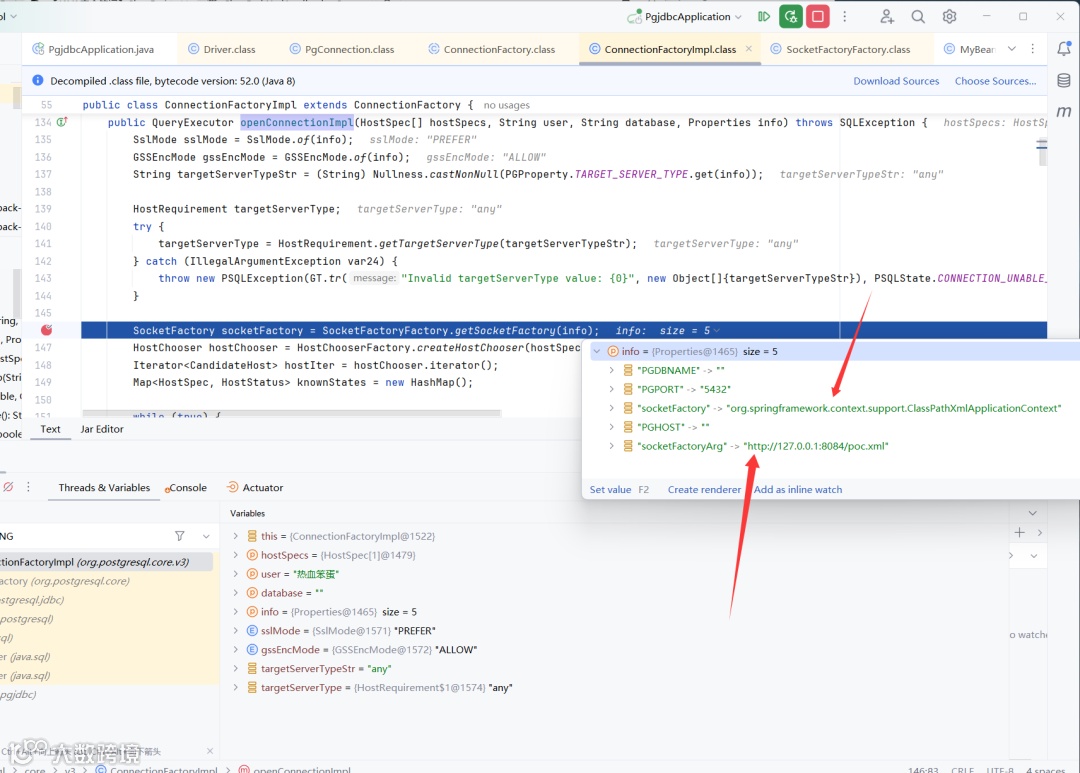Open the debug toolbar more options

[28, 487]
